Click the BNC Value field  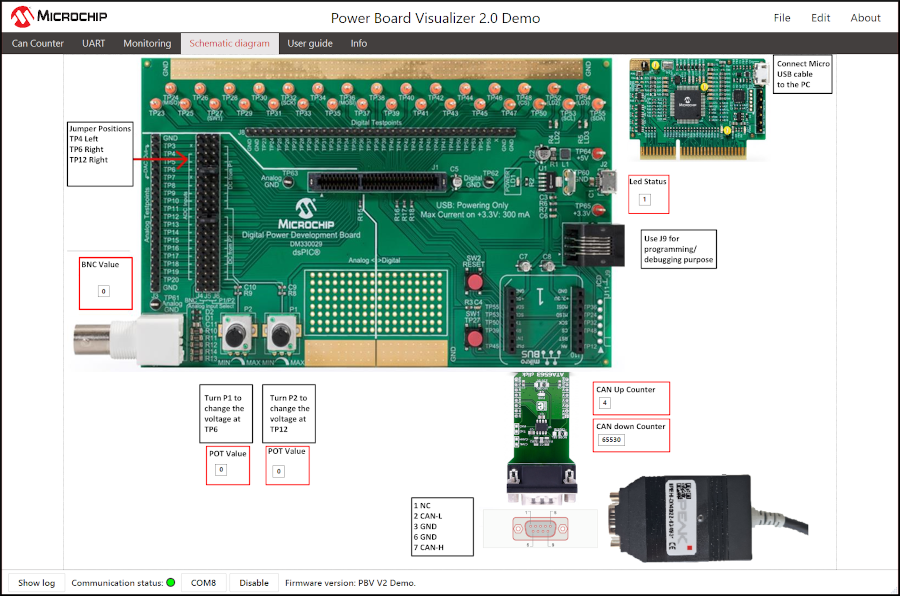(103, 291)
